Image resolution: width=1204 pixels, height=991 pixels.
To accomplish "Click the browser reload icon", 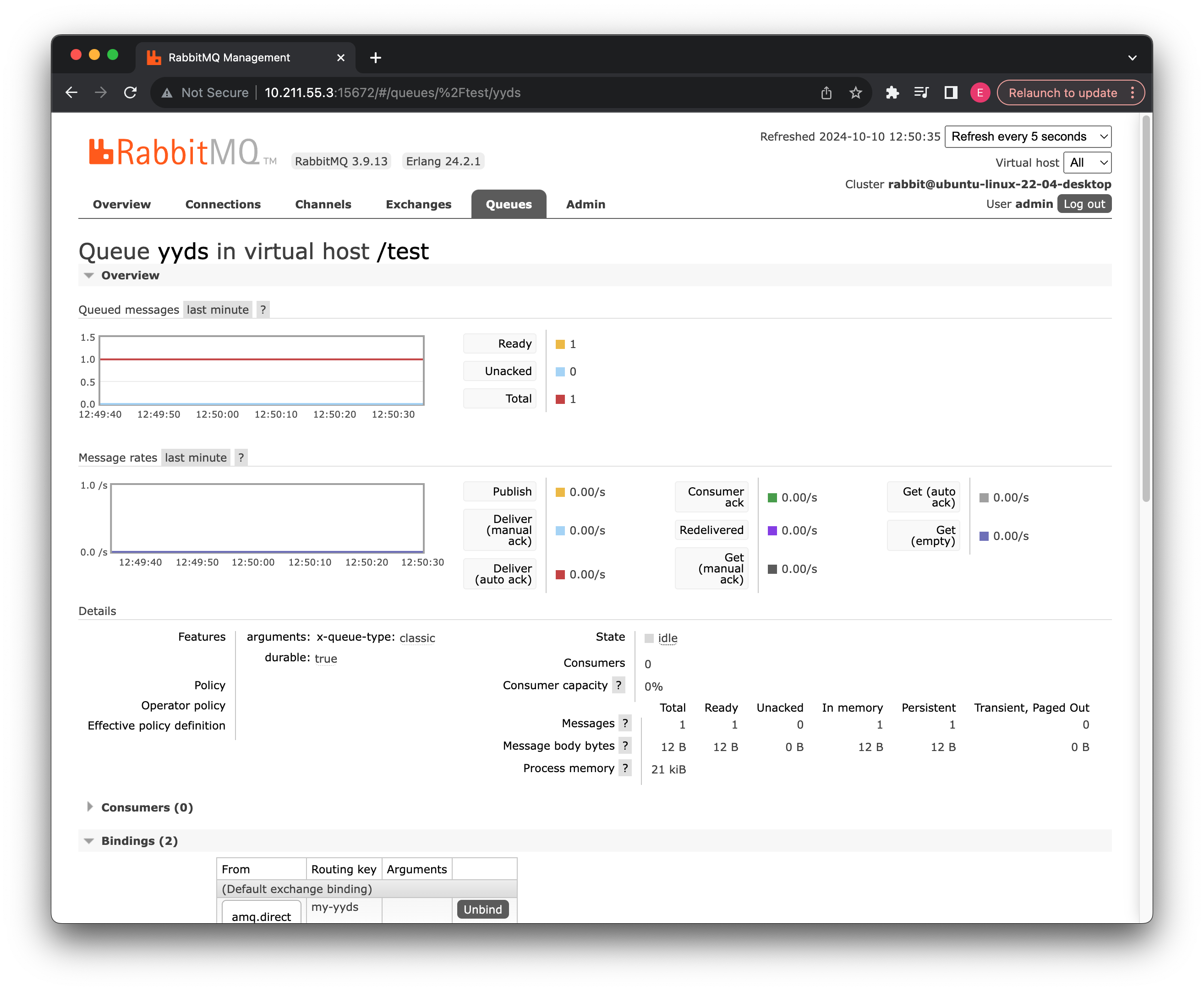I will [x=130, y=93].
